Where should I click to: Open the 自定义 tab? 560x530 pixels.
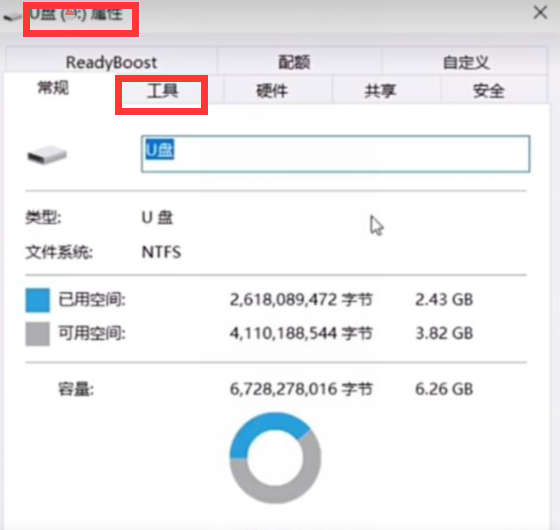click(x=465, y=62)
